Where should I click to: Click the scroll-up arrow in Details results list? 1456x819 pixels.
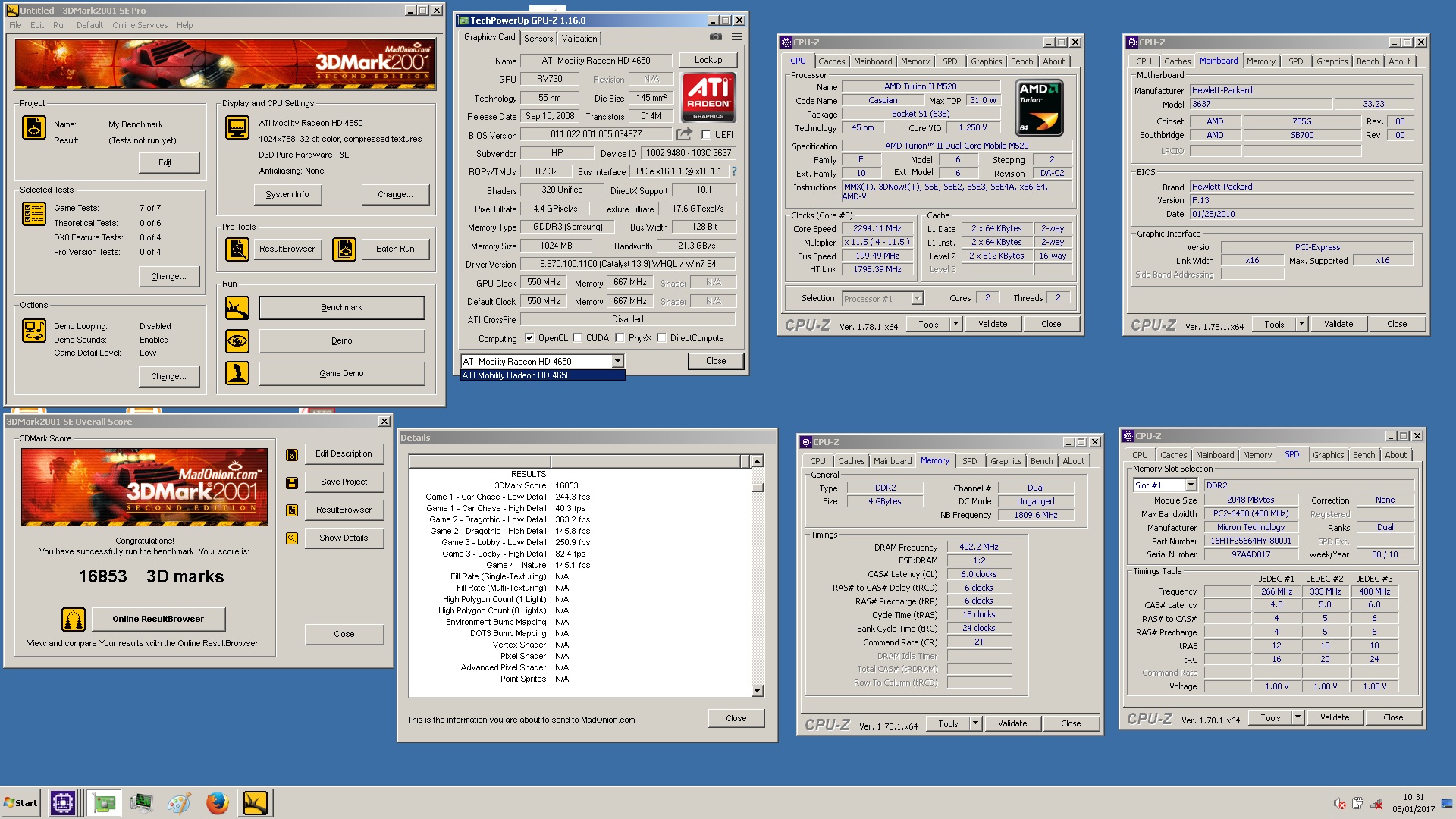757,461
